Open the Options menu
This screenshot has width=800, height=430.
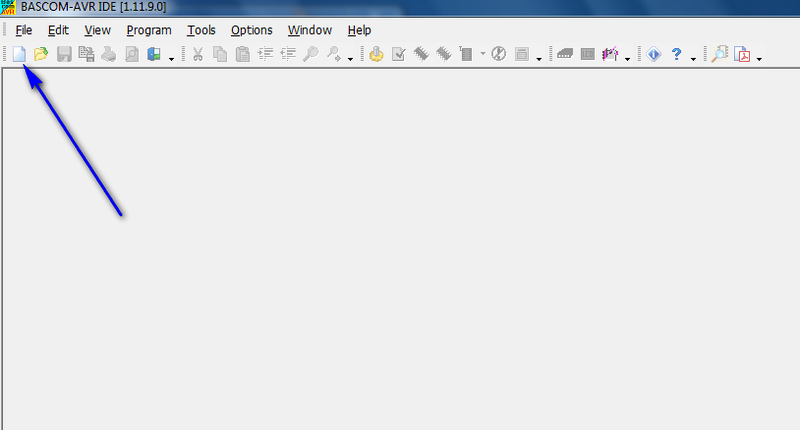click(x=252, y=30)
